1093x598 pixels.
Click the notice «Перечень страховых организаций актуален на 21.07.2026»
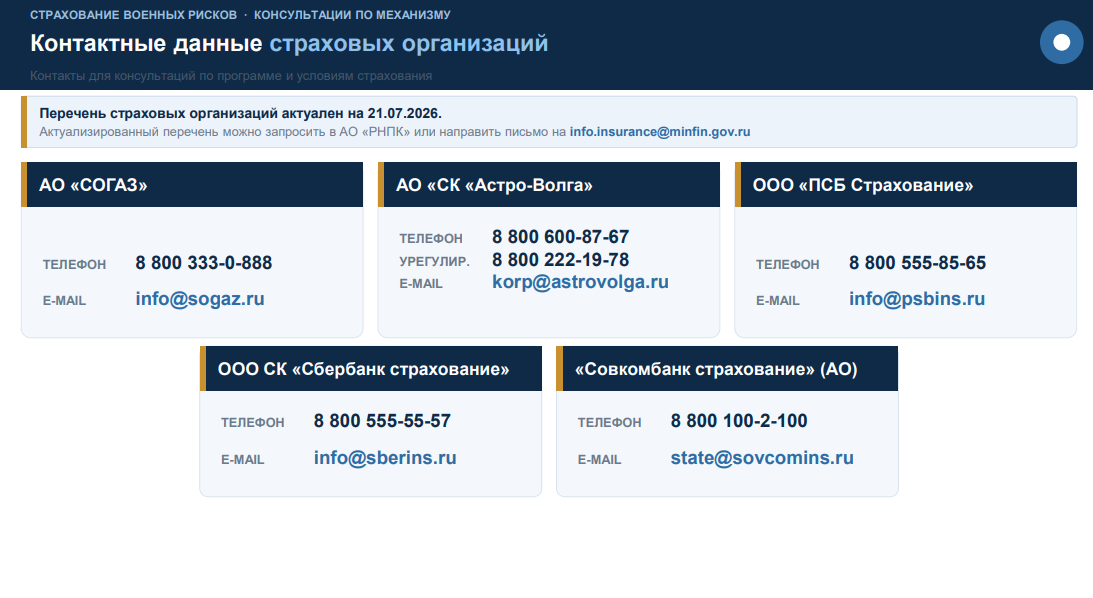click(240, 113)
